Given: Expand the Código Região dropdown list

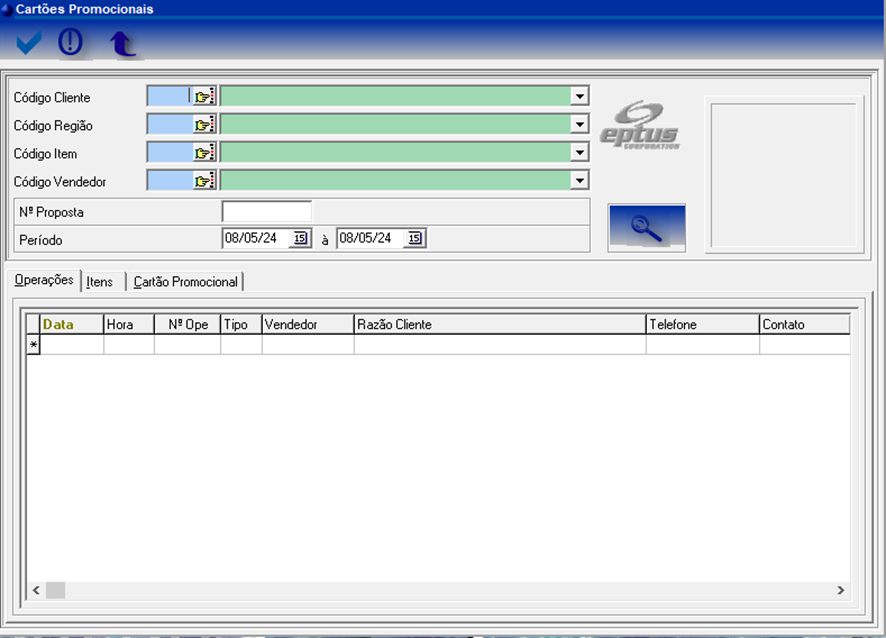Looking at the screenshot, I should pyautogui.click(x=578, y=125).
